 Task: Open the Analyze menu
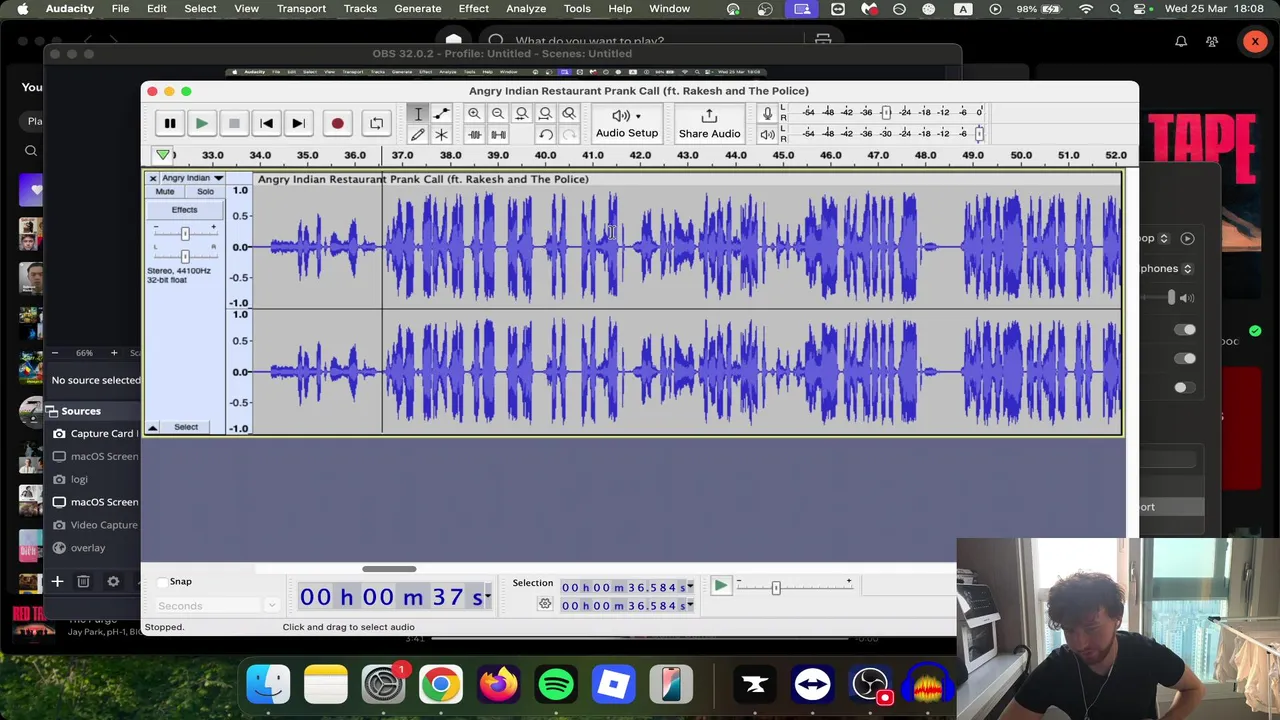[526, 9]
